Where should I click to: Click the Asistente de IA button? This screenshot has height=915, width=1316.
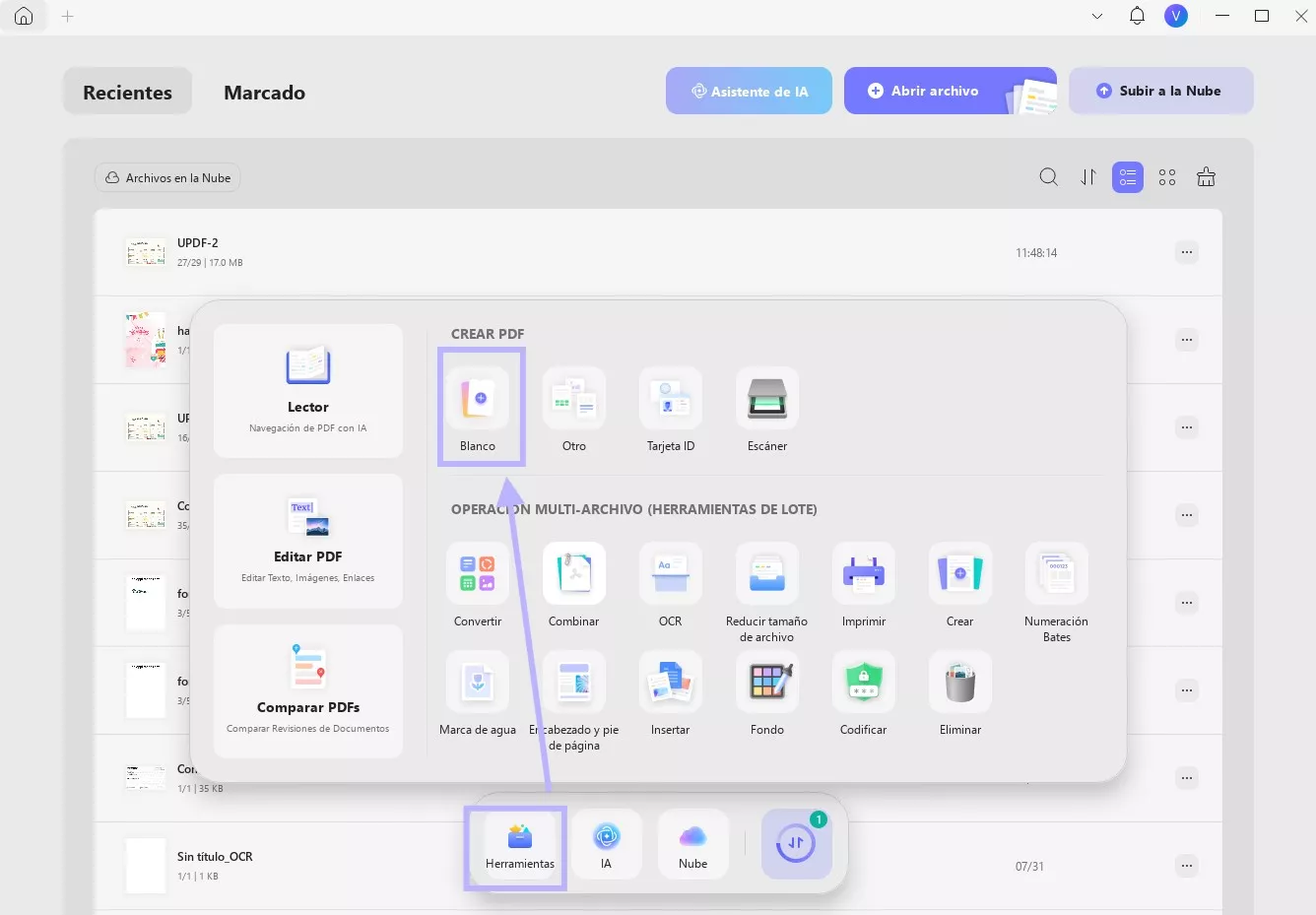pyautogui.click(x=750, y=91)
